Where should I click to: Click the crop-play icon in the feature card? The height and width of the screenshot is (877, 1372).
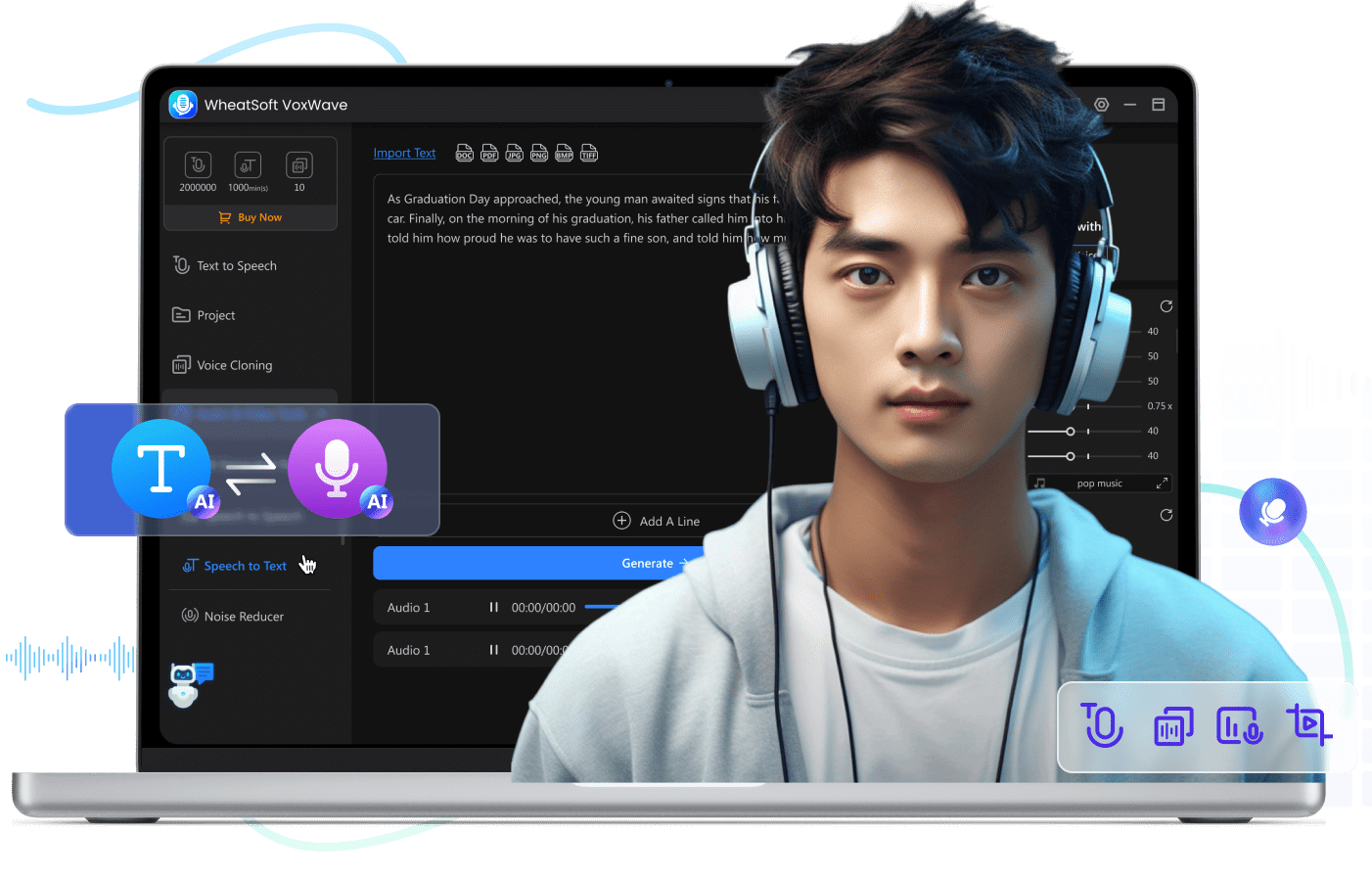[x=1308, y=724]
